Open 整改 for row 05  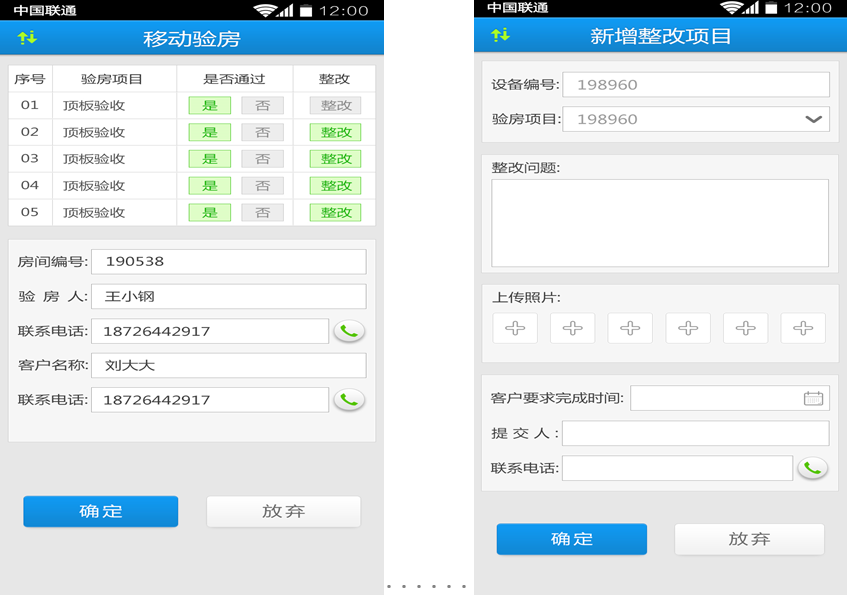pyautogui.click(x=335, y=212)
